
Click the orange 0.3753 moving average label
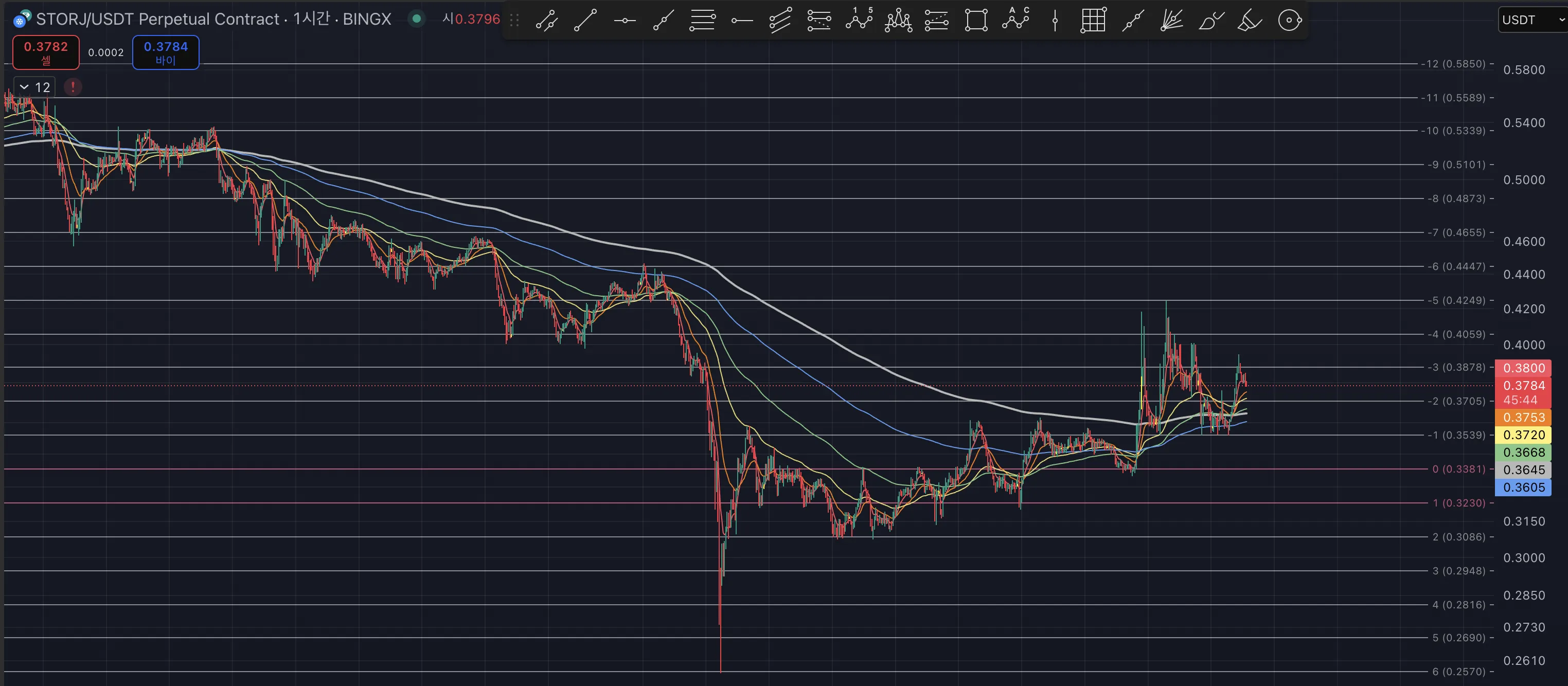click(1523, 417)
